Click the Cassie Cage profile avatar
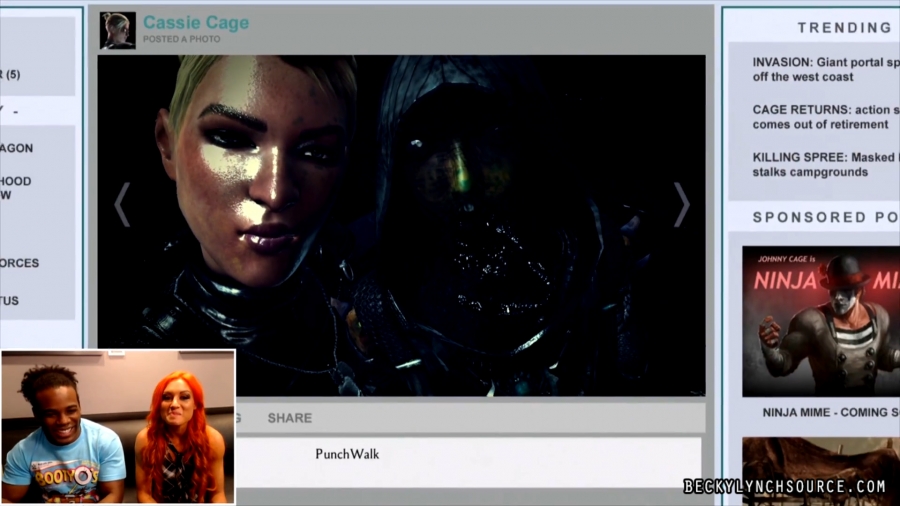This screenshot has height=506, width=900. [117, 30]
